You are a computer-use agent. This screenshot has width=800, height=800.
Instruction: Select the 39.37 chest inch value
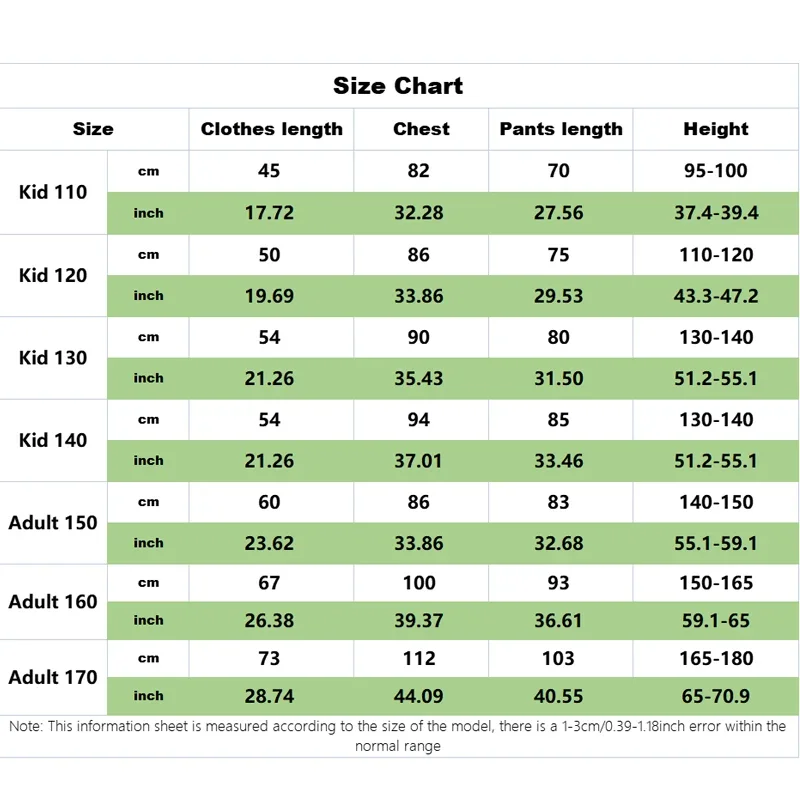click(419, 621)
